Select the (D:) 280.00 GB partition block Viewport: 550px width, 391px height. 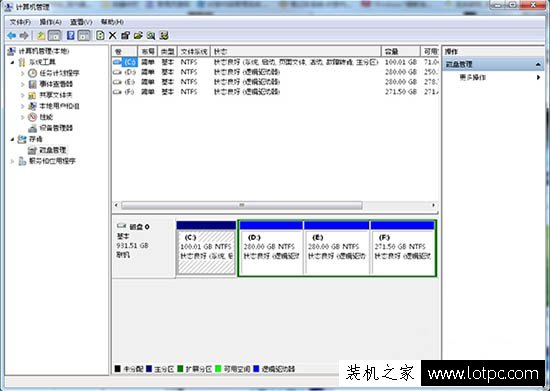[271, 248]
